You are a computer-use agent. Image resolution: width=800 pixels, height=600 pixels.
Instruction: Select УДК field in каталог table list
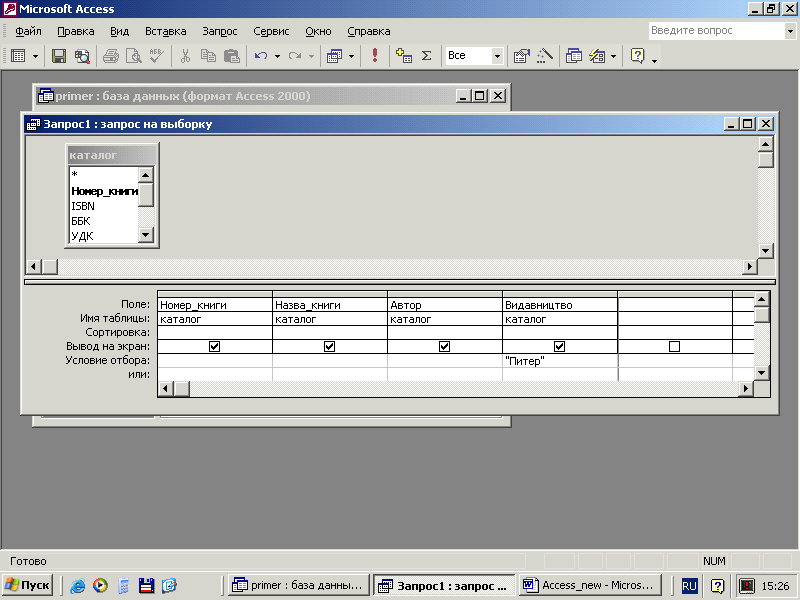pyautogui.click(x=104, y=236)
